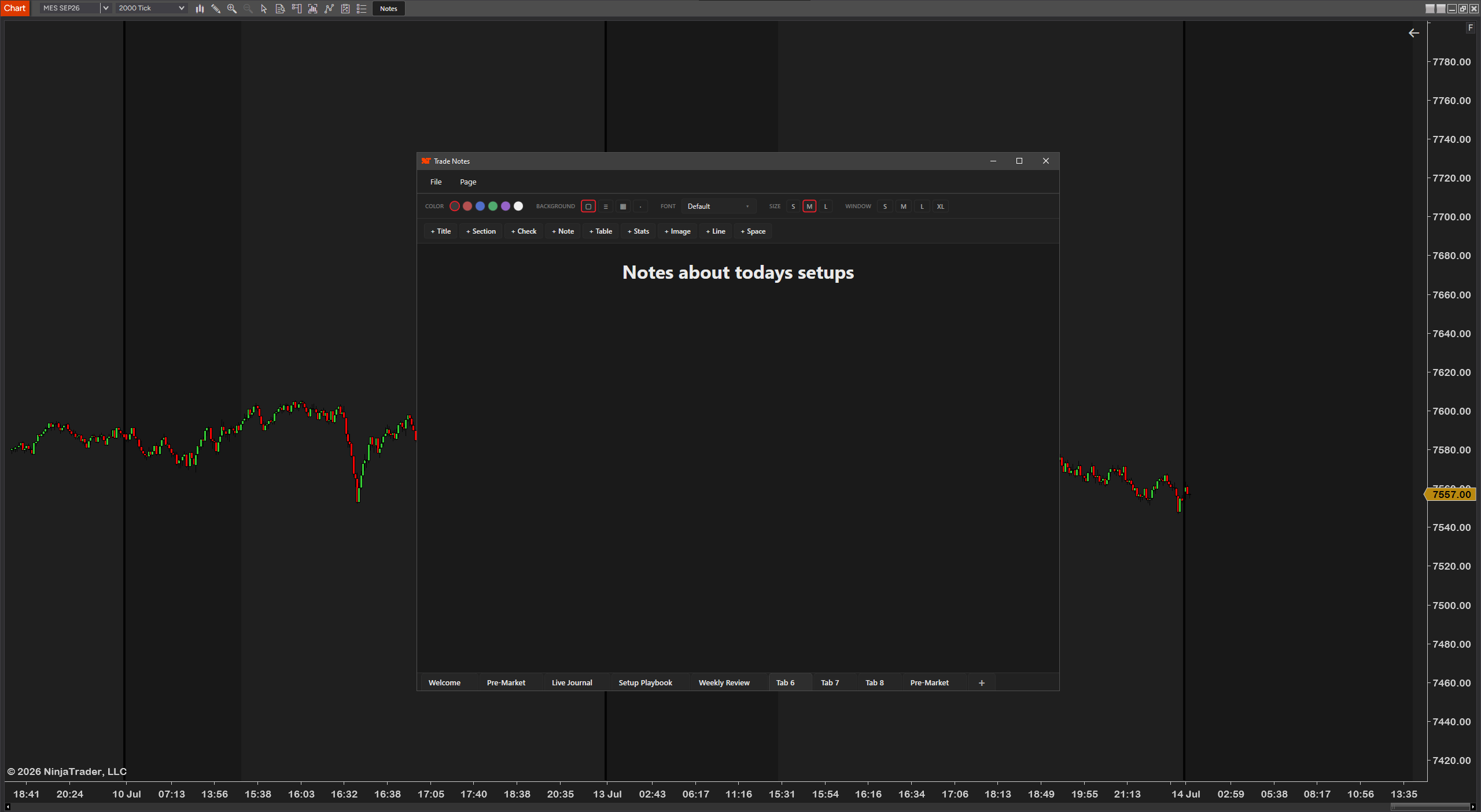Image resolution: width=1481 pixels, height=812 pixels.
Task: Pick the purple color swatch
Action: coord(506,206)
